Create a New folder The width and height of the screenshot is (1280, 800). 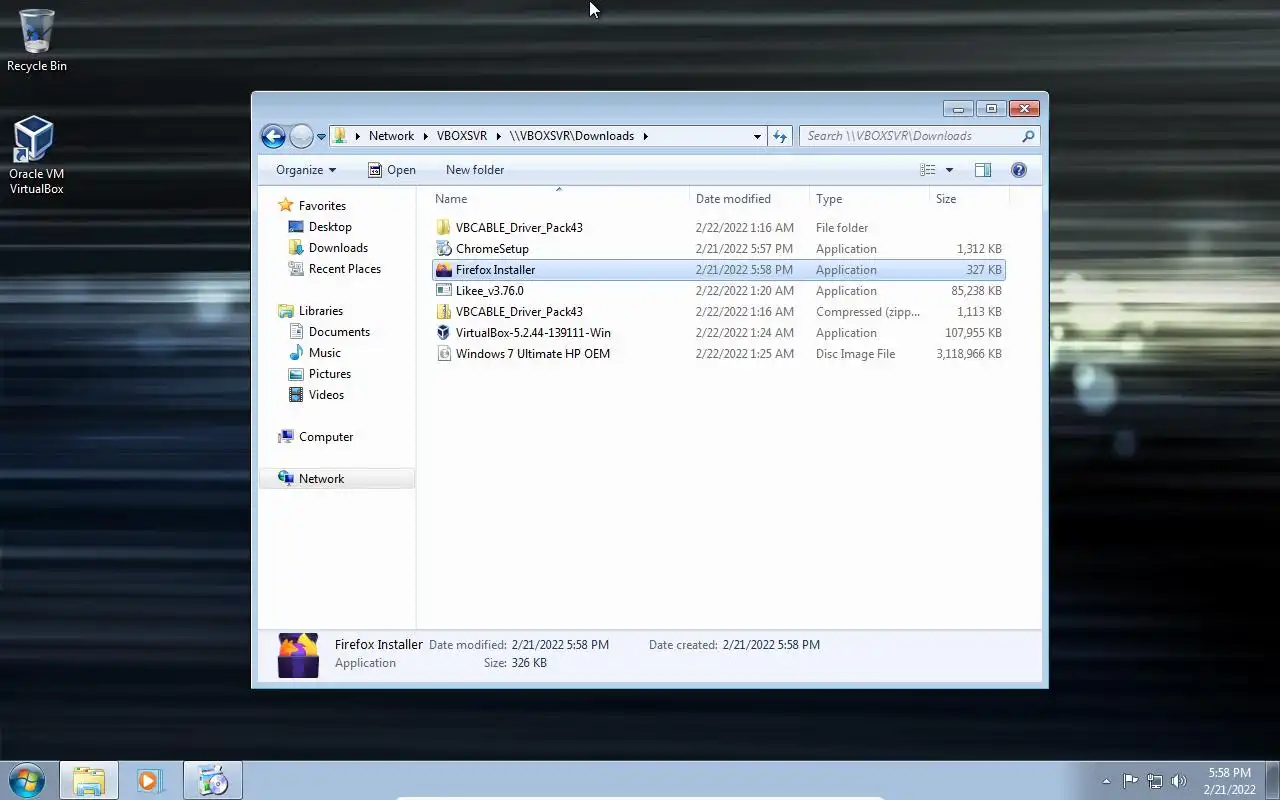(475, 170)
